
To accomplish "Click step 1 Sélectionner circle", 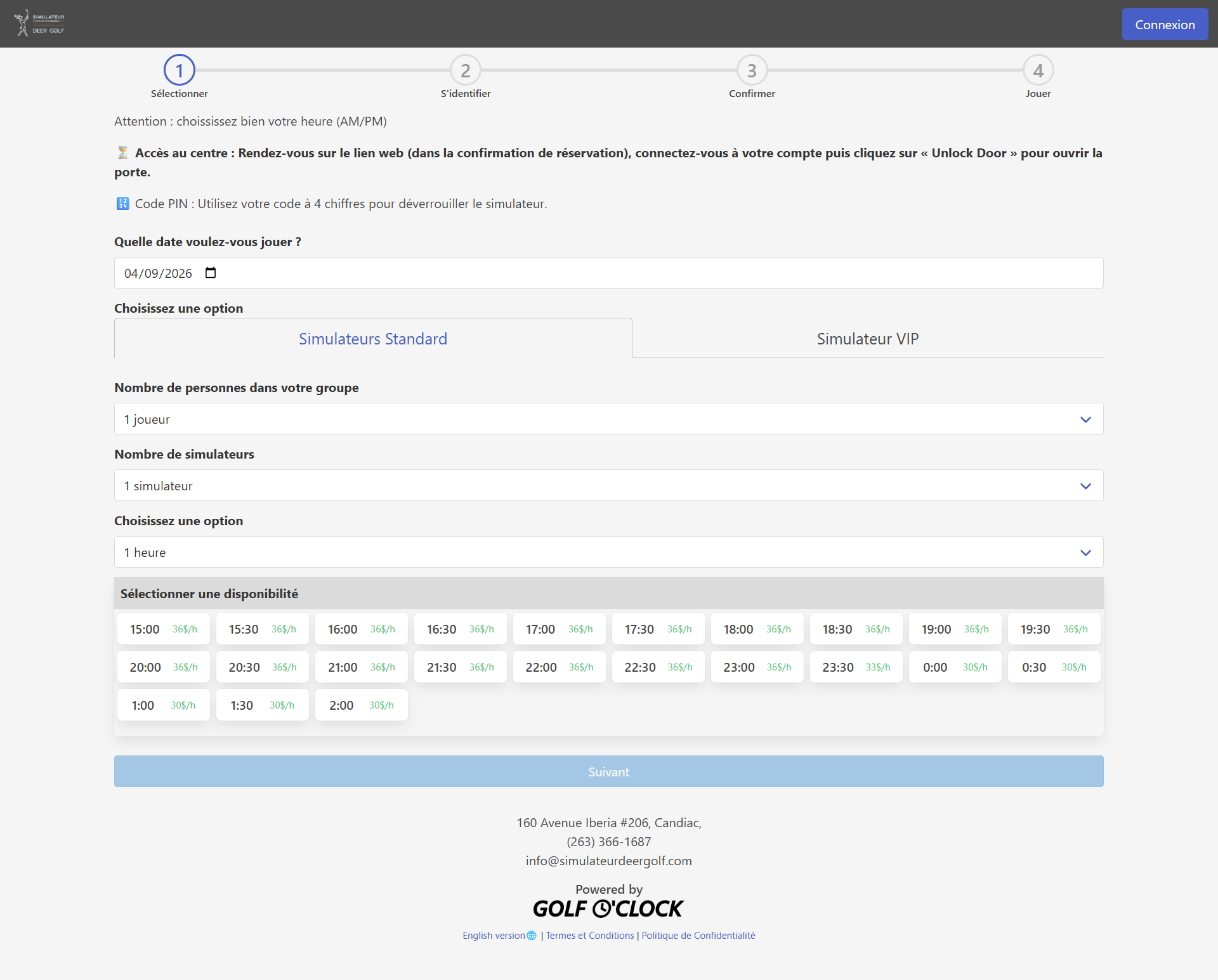I will pos(180,70).
